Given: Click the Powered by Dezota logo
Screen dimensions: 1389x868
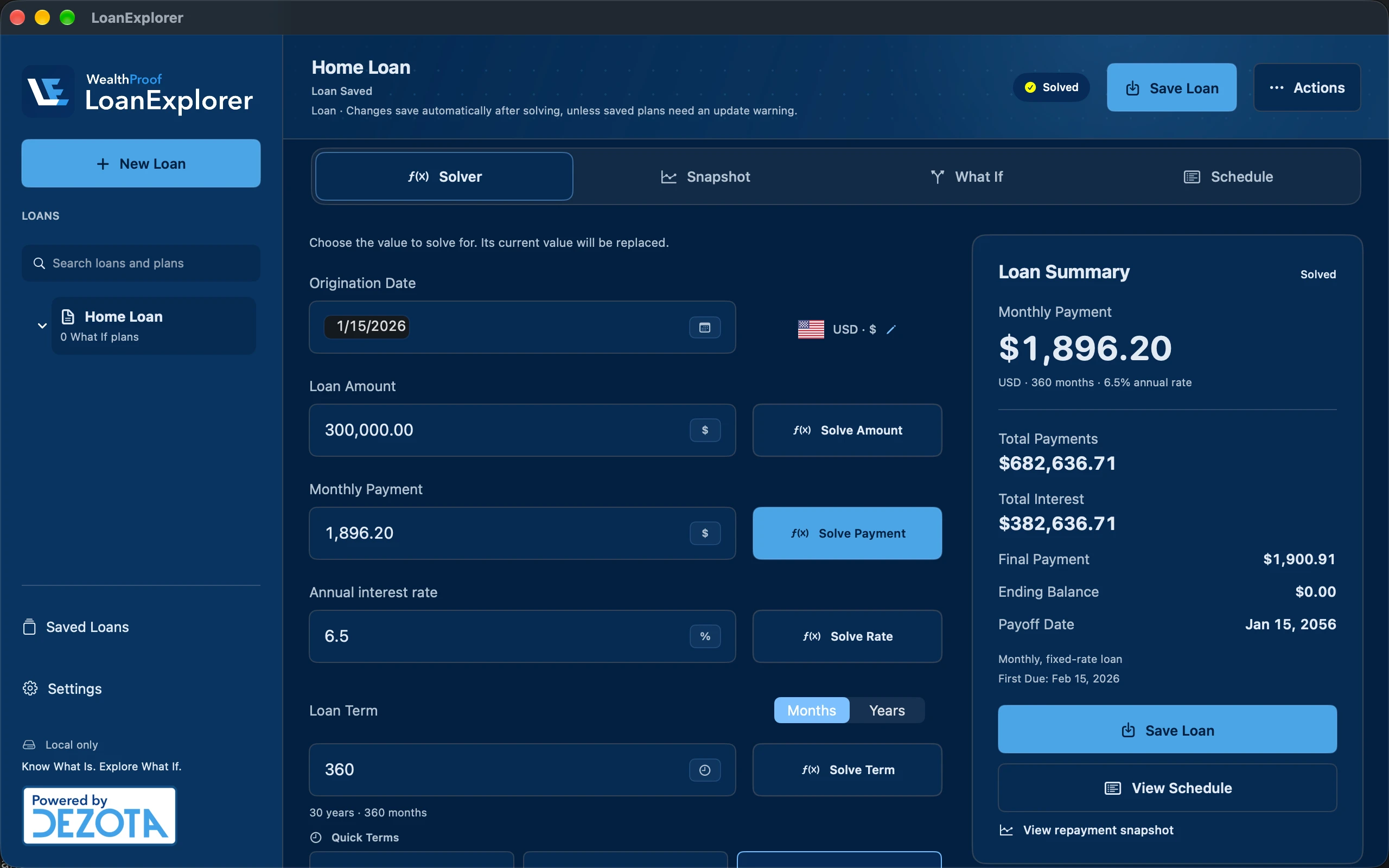Looking at the screenshot, I should (99, 816).
